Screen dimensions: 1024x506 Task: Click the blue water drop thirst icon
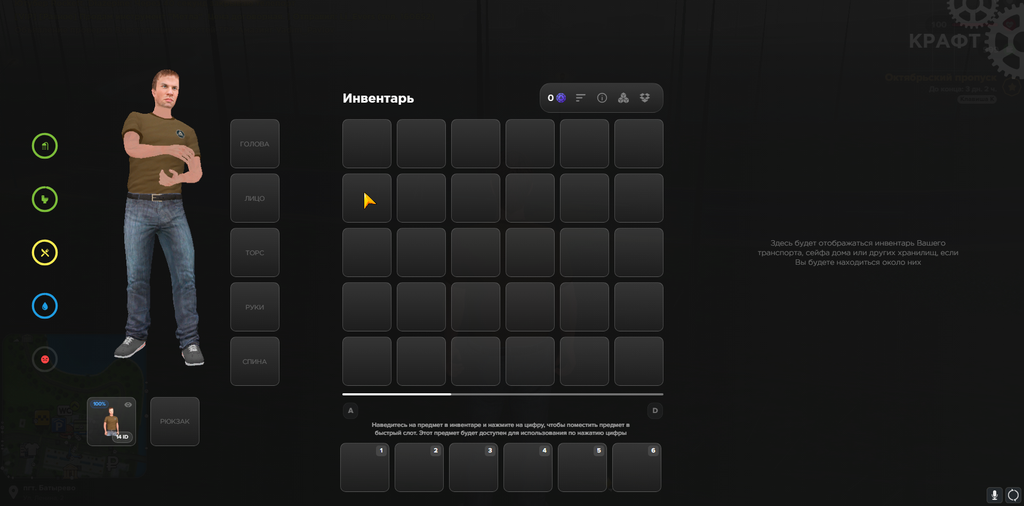click(45, 306)
